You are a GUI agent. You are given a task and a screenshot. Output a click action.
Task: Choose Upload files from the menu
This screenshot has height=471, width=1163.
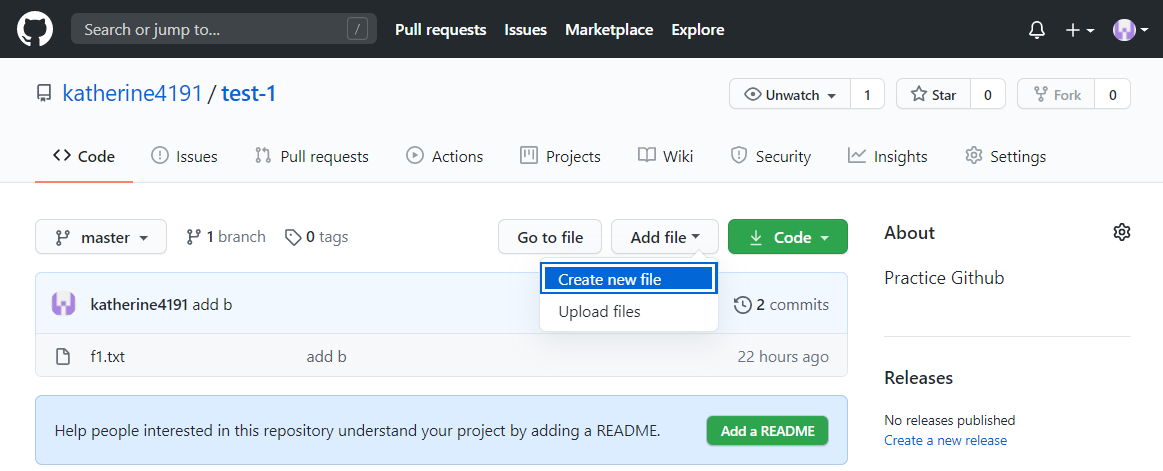(x=600, y=311)
